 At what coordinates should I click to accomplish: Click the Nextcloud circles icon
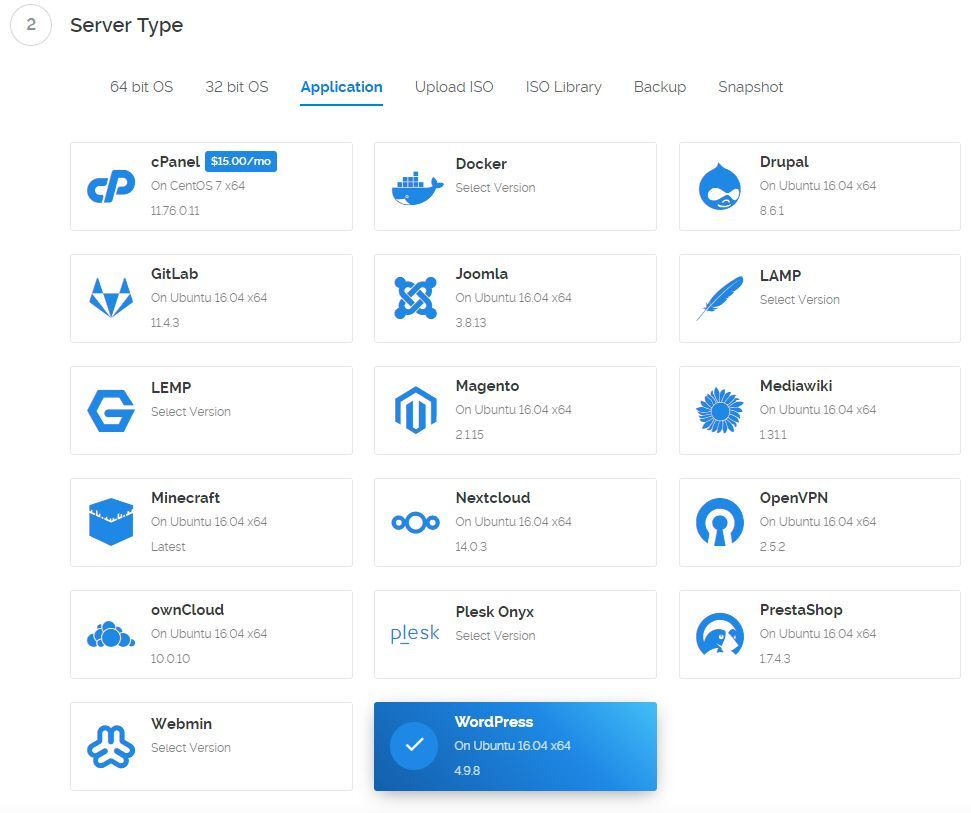416,523
